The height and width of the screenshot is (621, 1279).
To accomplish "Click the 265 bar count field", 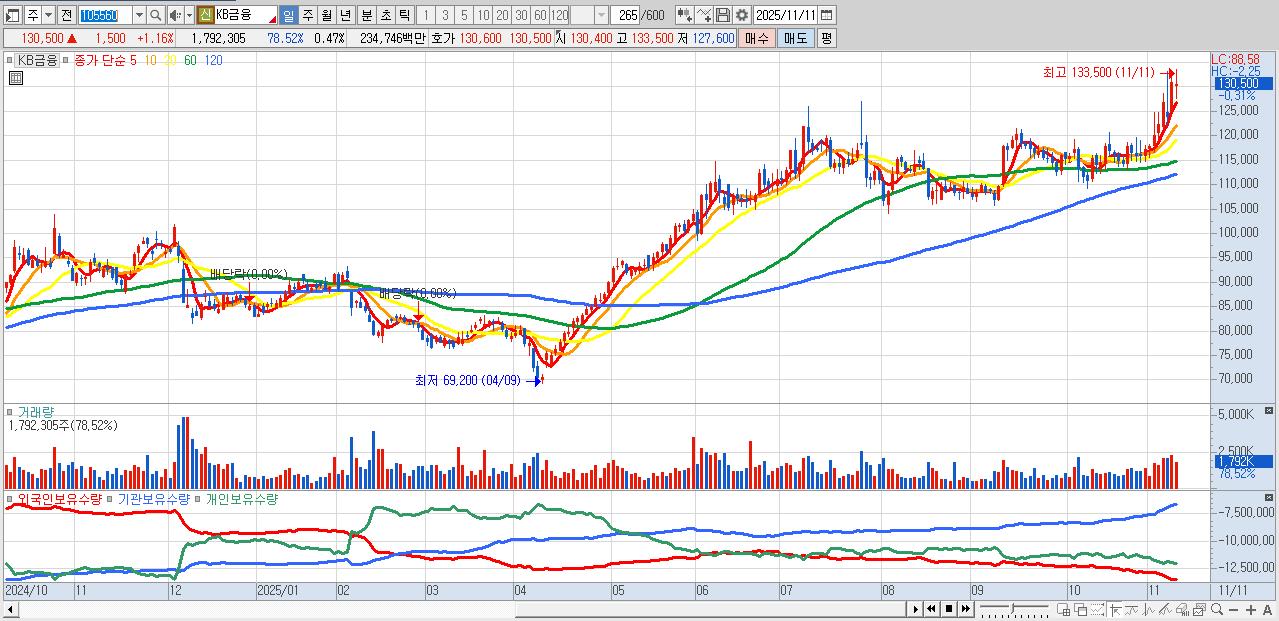I will (625, 16).
